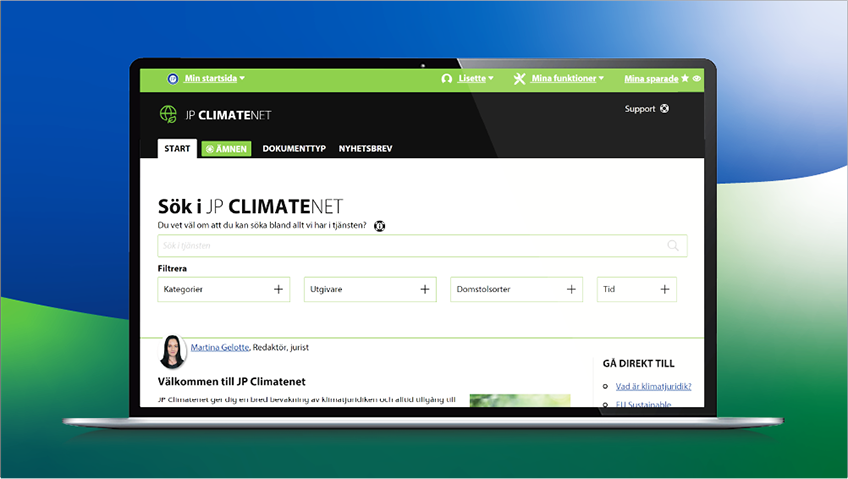
Task: Click the green leaf image thumbnail
Action: (x=520, y=401)
